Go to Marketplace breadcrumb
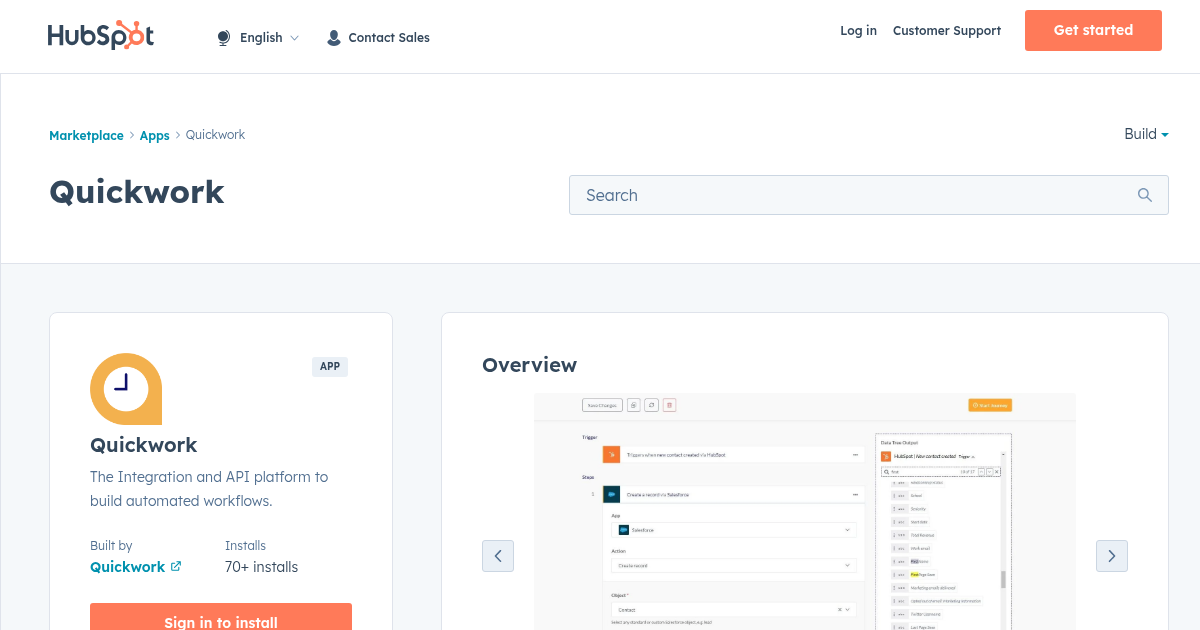The image size is (1200, 630). tap(86, 135)
